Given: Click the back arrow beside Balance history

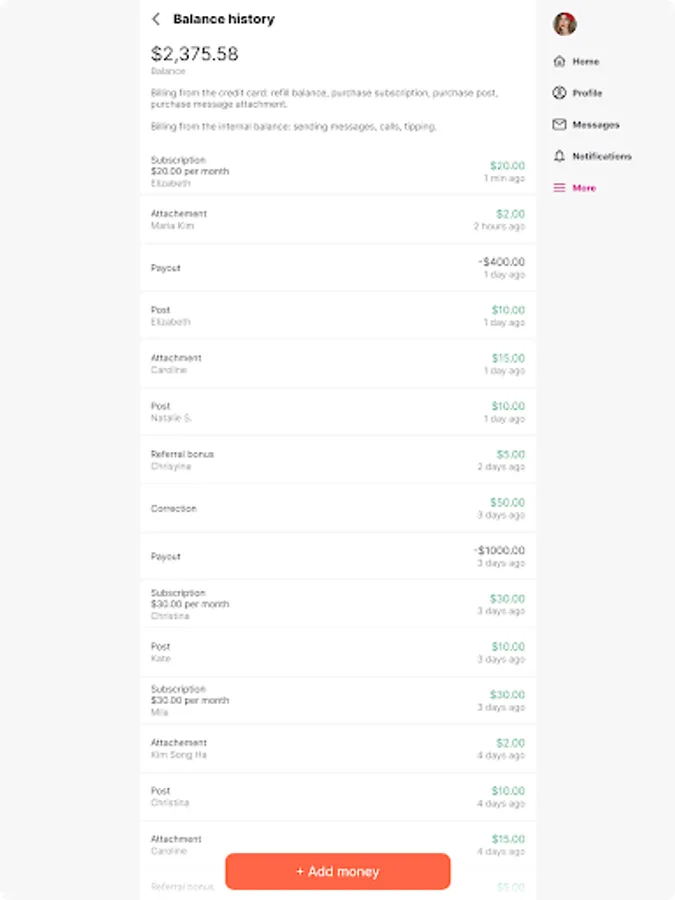Looking at the screenshot, I should coord(156,19).
